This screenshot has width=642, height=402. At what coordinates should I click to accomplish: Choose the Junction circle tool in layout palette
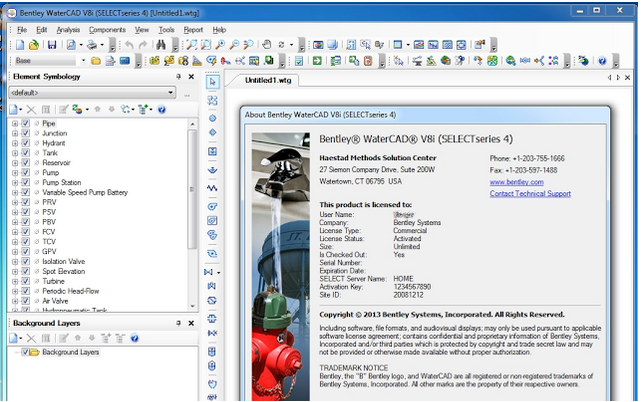point(212,118)
